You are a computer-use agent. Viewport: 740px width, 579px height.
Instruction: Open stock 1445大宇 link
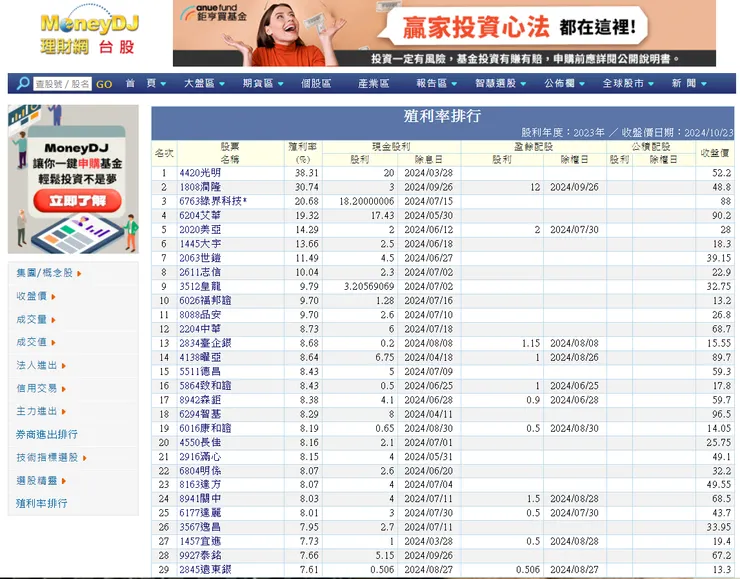click(x=200, y=244)
